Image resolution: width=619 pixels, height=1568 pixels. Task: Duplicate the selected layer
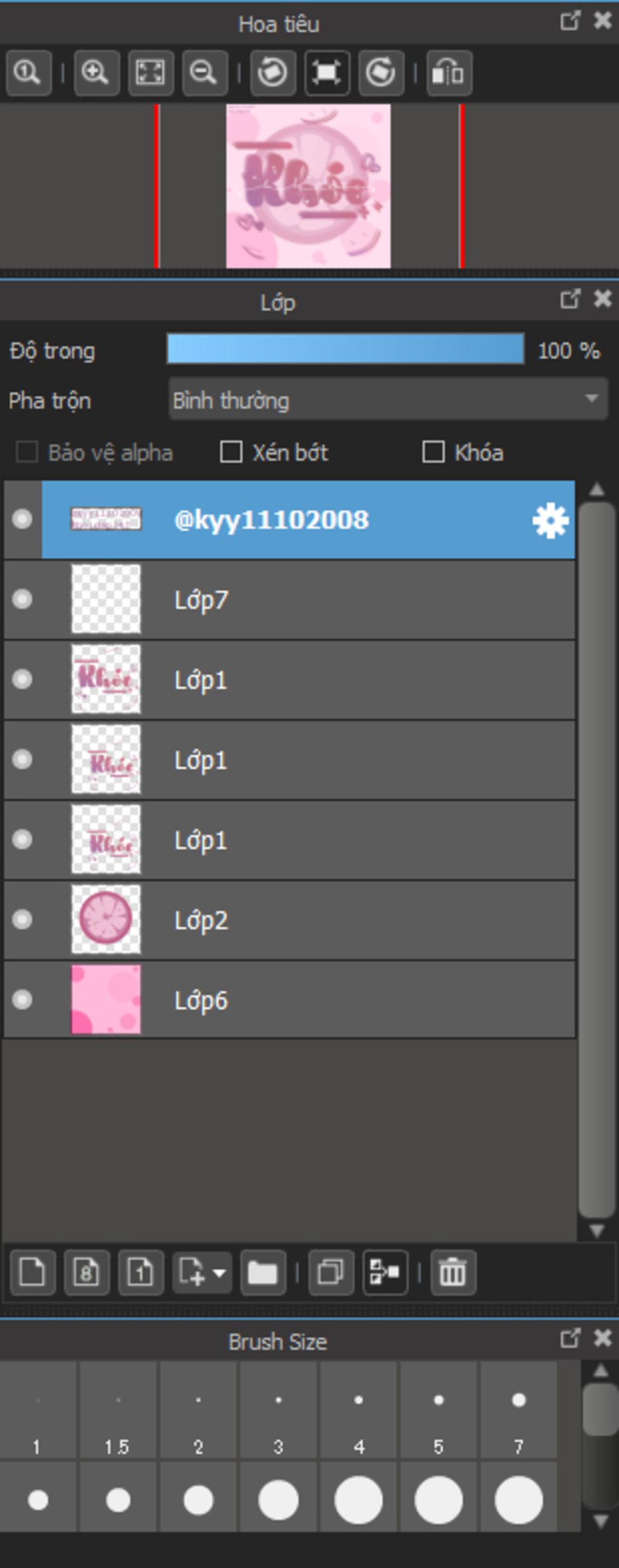(331, 1272)
